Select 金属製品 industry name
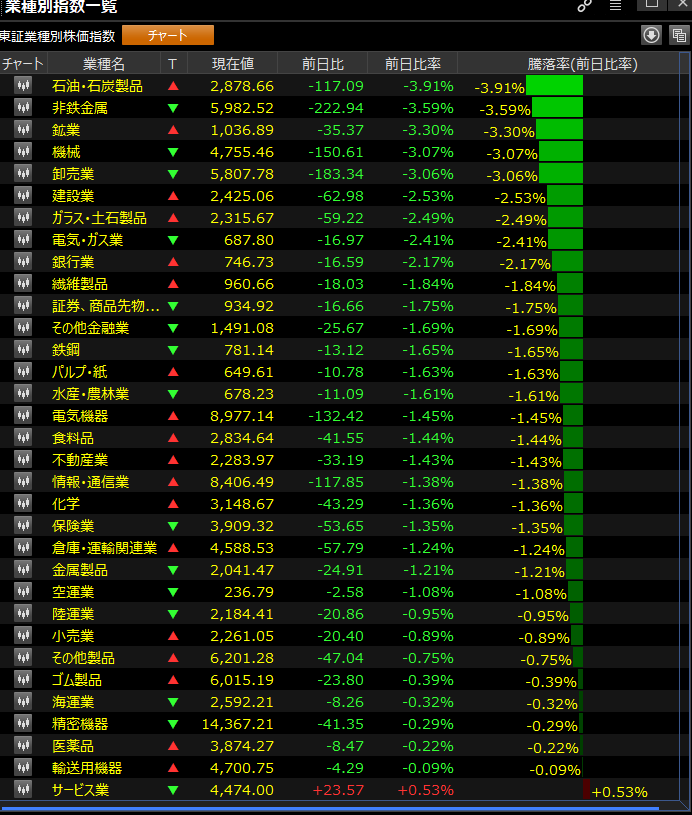Viewport: 692px width, 815px height. click(x=80, y=570)
